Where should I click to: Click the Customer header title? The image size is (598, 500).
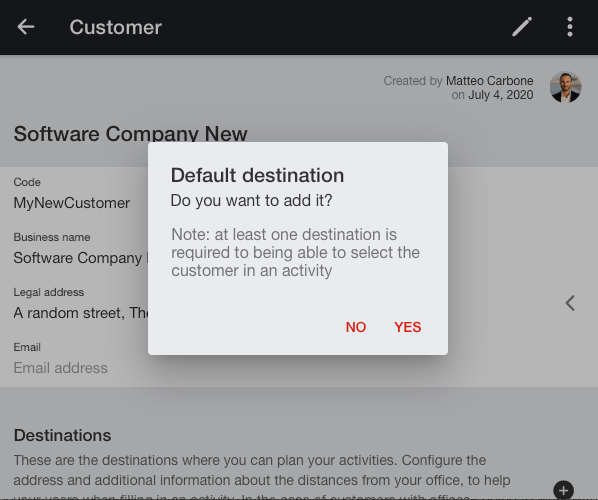(x=116, y=27)
